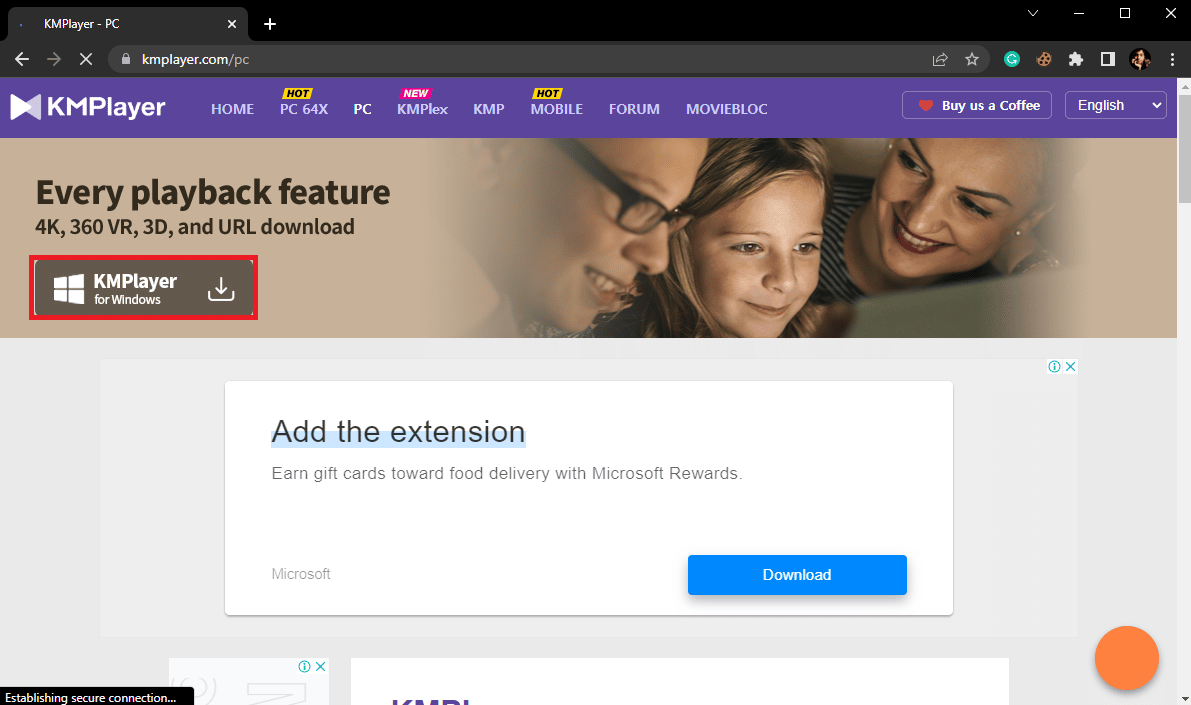Click the cookie extension icon
1191x705 pixels.
click(x=1044, y=59)
